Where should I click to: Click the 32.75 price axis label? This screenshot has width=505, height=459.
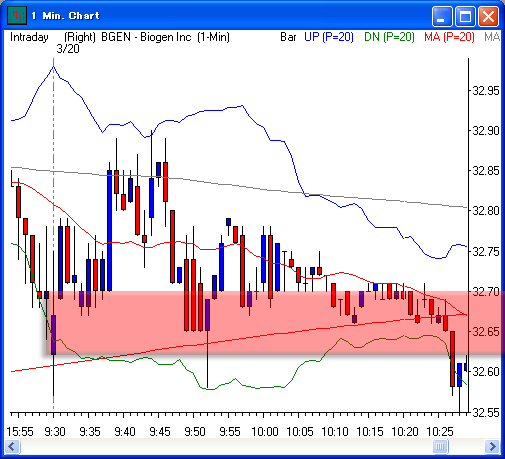[486, 251]
